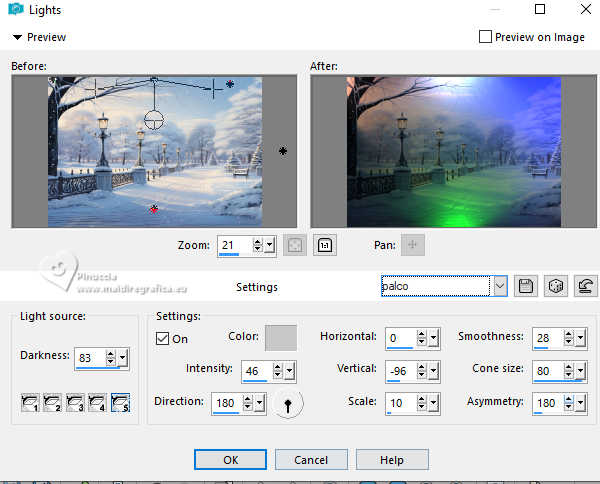Click the Direction stepper arrows
Screen dimensions: 600x484
tap(248, 403)
